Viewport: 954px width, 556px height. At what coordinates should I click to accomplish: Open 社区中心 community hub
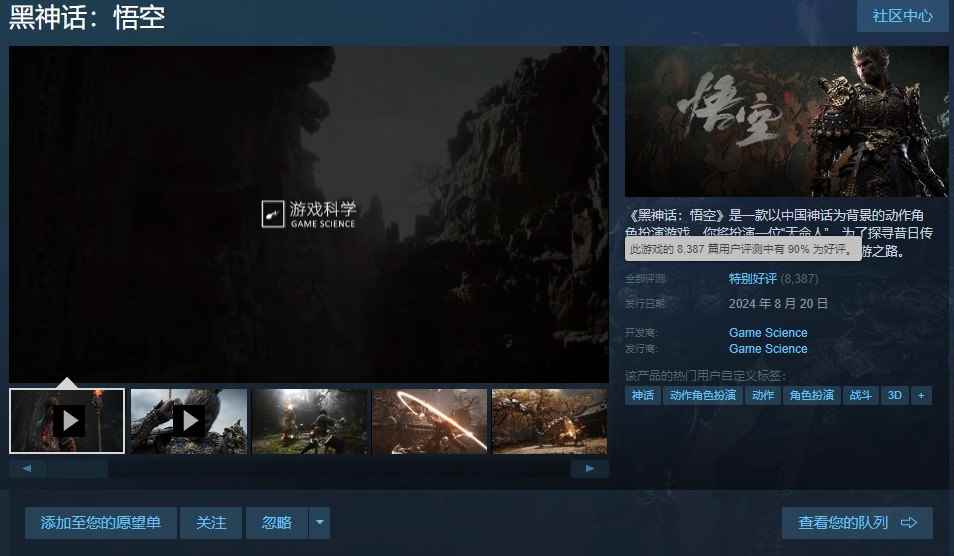coord(902,16)
